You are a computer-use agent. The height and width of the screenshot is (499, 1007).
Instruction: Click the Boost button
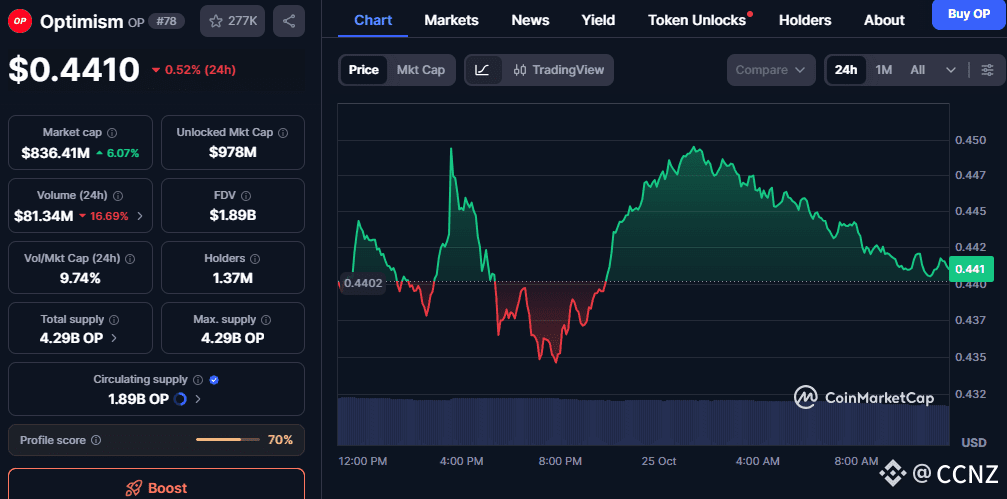pyautogui.click(x=156, y=487)
